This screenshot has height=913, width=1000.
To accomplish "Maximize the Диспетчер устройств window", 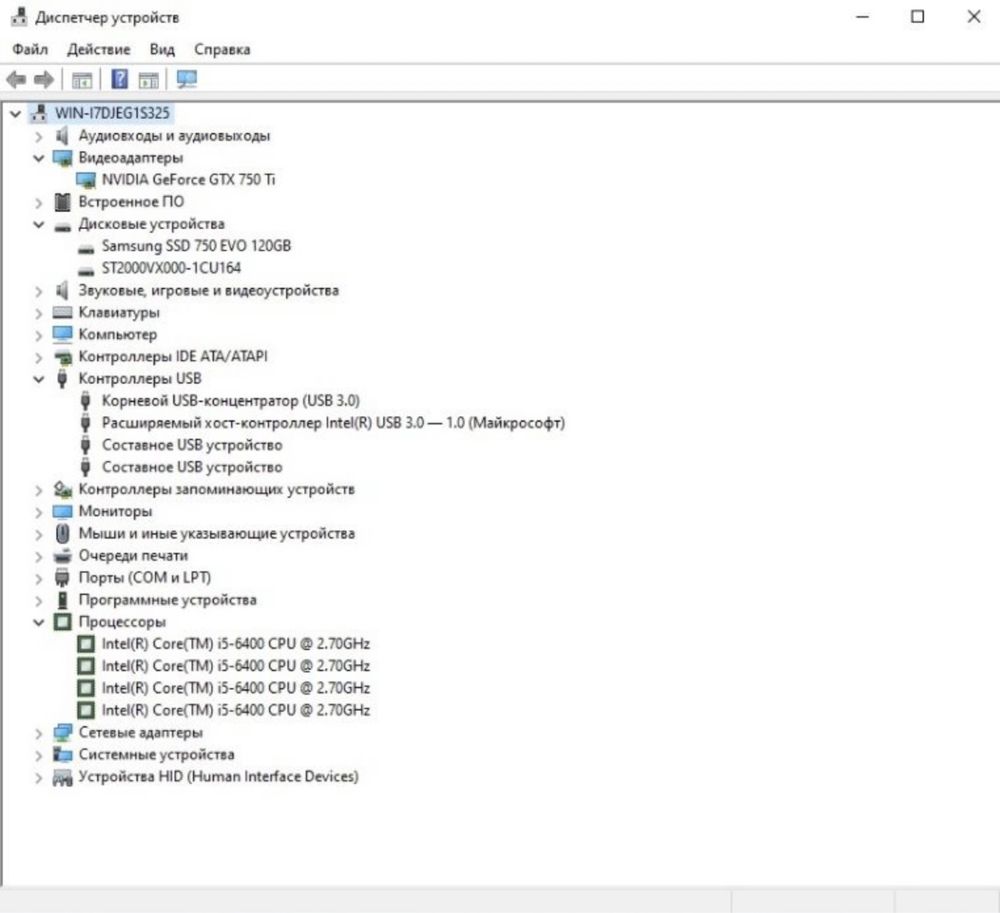I will pyautogui.click(x=918, y=17).
